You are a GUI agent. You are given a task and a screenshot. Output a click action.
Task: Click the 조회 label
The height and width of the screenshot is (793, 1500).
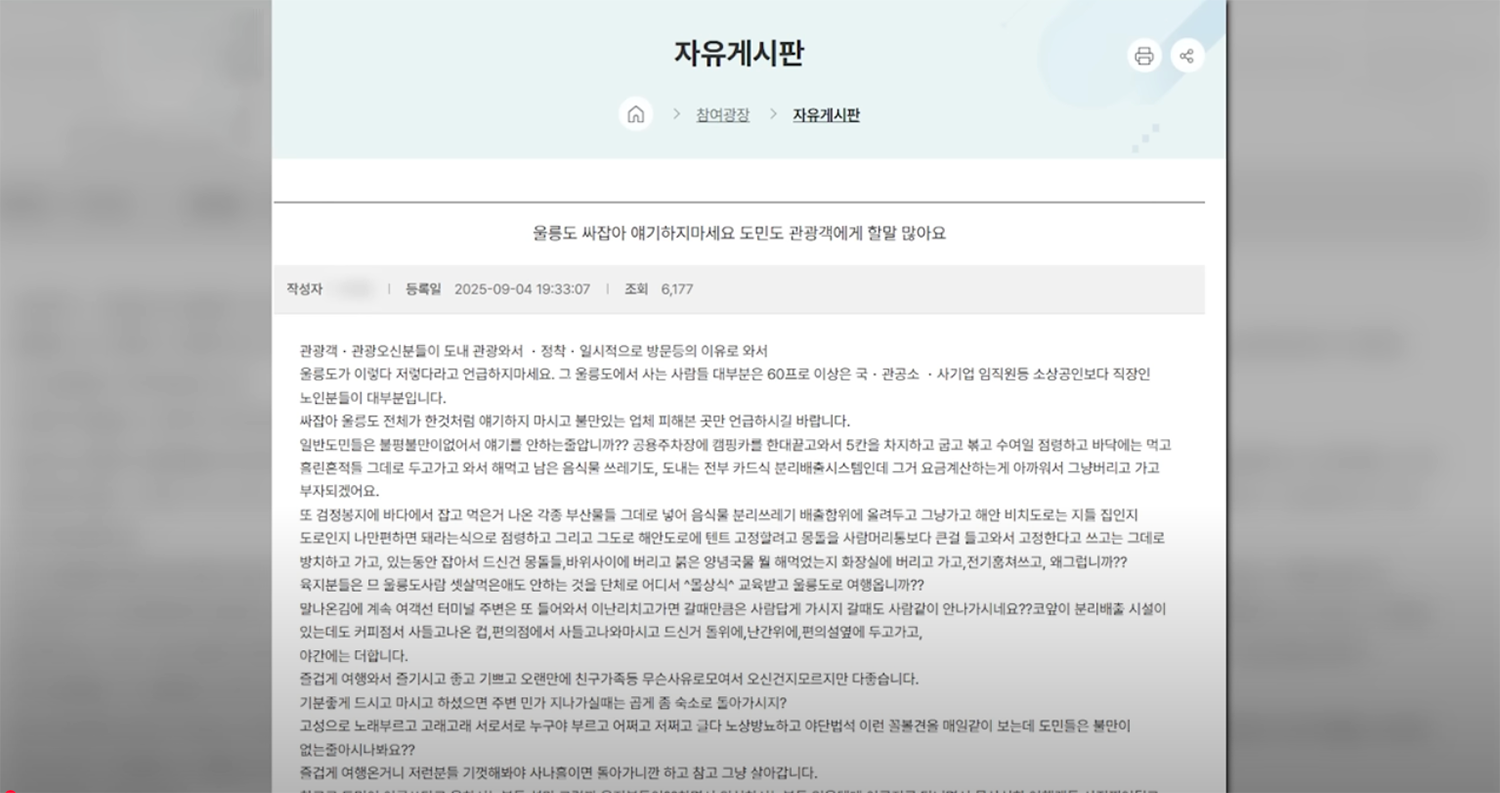coord(636,289)
